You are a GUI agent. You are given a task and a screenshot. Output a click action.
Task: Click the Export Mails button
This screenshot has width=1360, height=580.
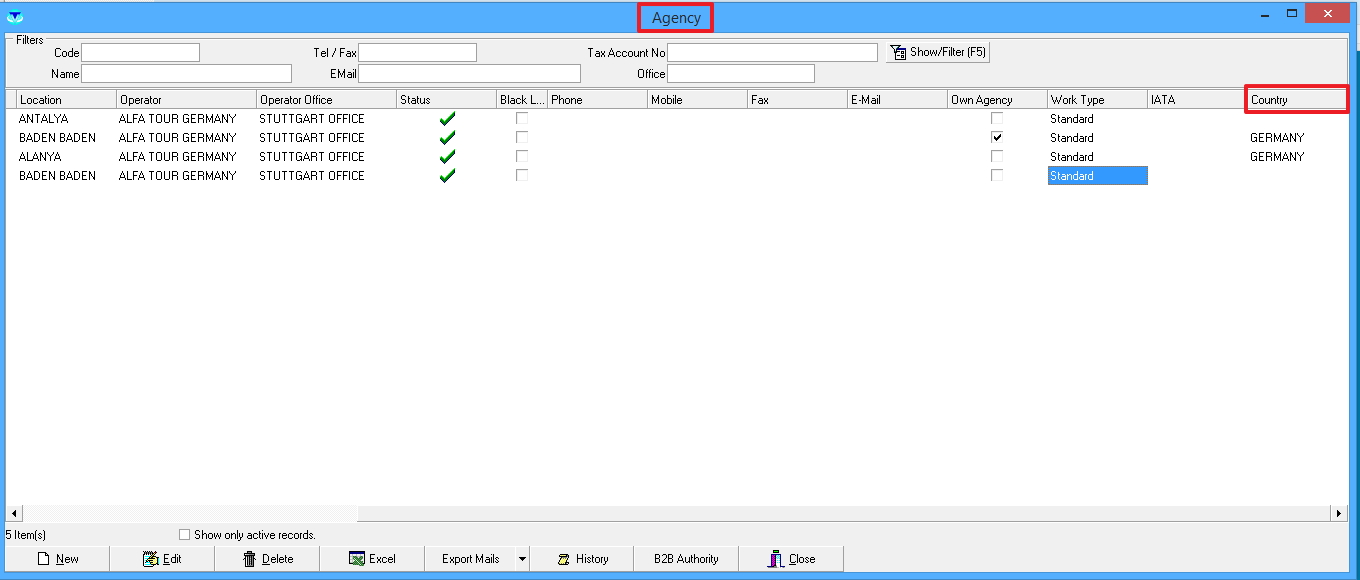[470, 559]
